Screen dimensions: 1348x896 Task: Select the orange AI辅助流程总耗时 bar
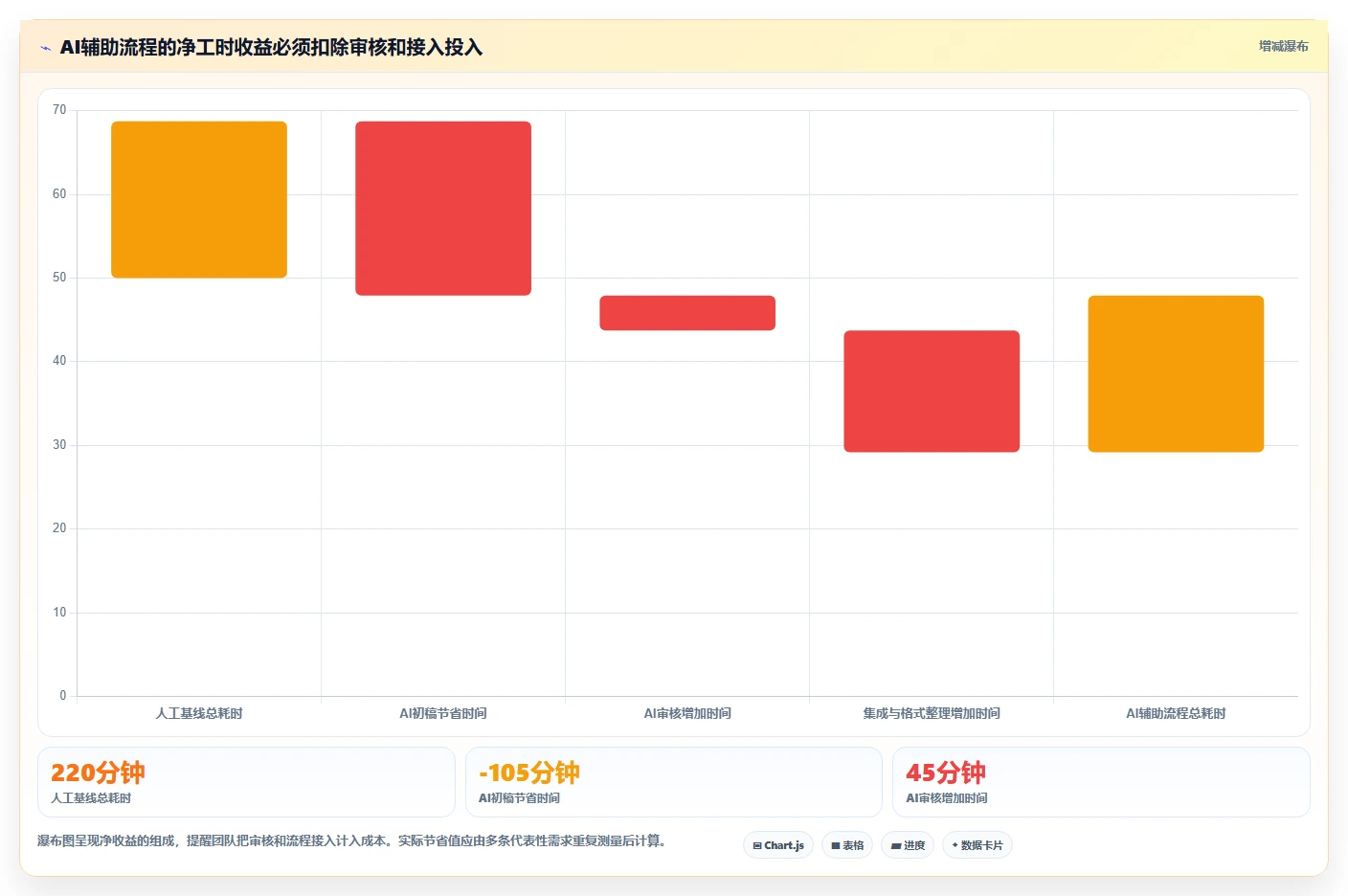tap(1176, 373)
